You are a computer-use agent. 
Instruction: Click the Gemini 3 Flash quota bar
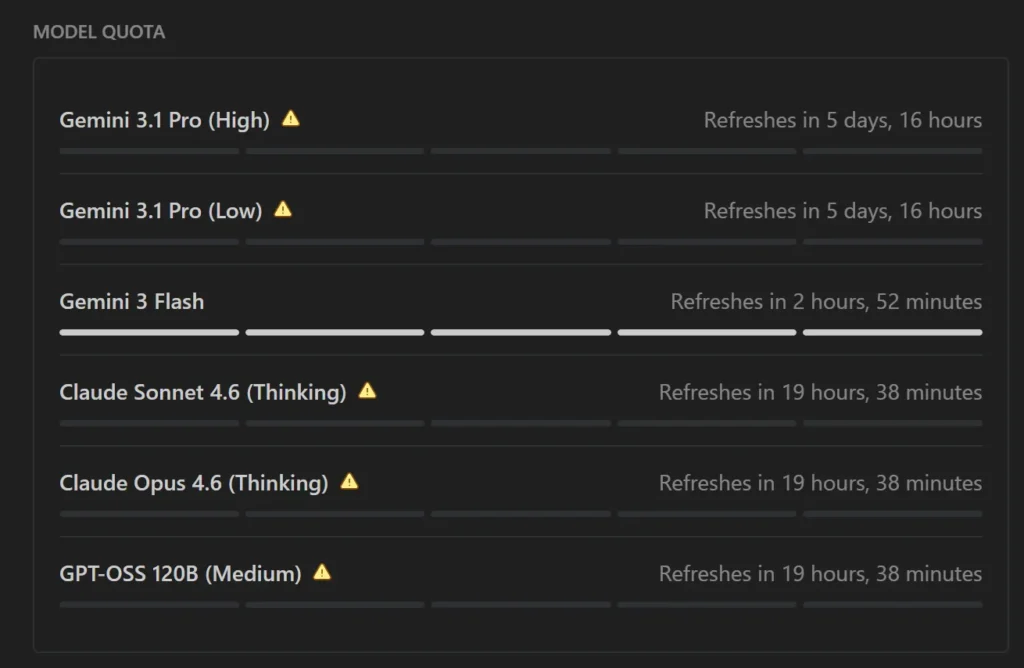[520, 332]
